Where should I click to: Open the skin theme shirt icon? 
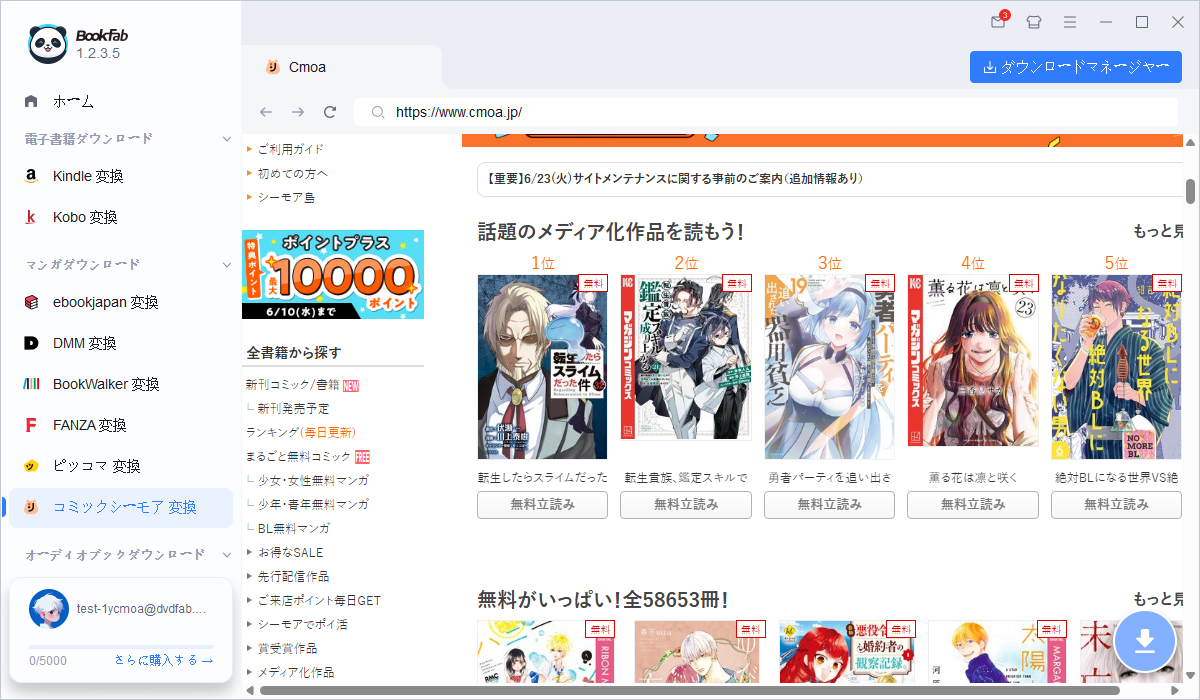click(x=1034, y=22)
